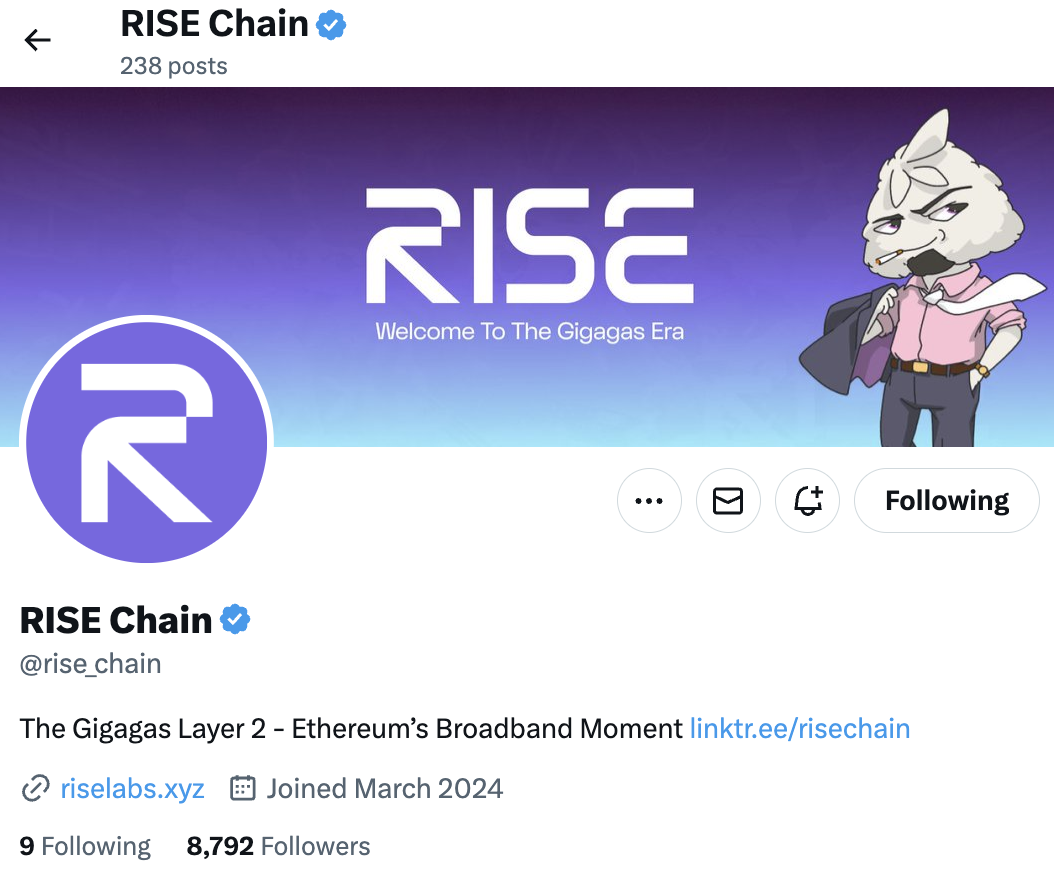The width and height of the screenshot is (1054, 872).
Task: Open the linktr.ee/risechain link
Action: click(800, 729)
